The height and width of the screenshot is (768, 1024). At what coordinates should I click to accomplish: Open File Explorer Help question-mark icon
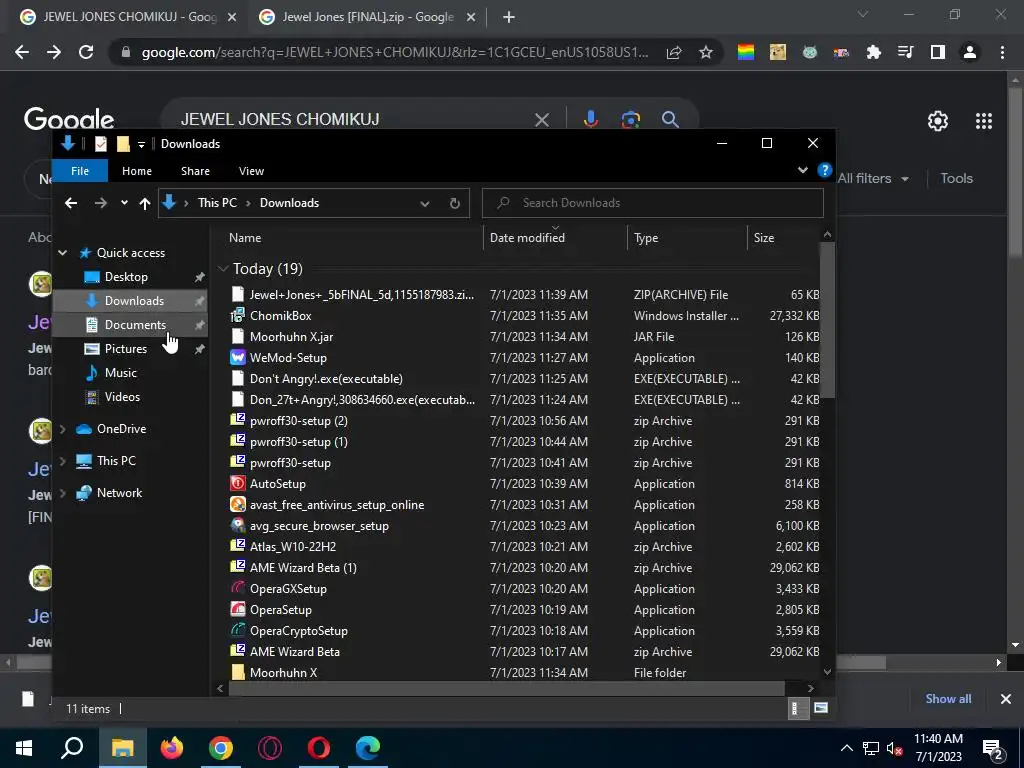click(x=825, y=170)
